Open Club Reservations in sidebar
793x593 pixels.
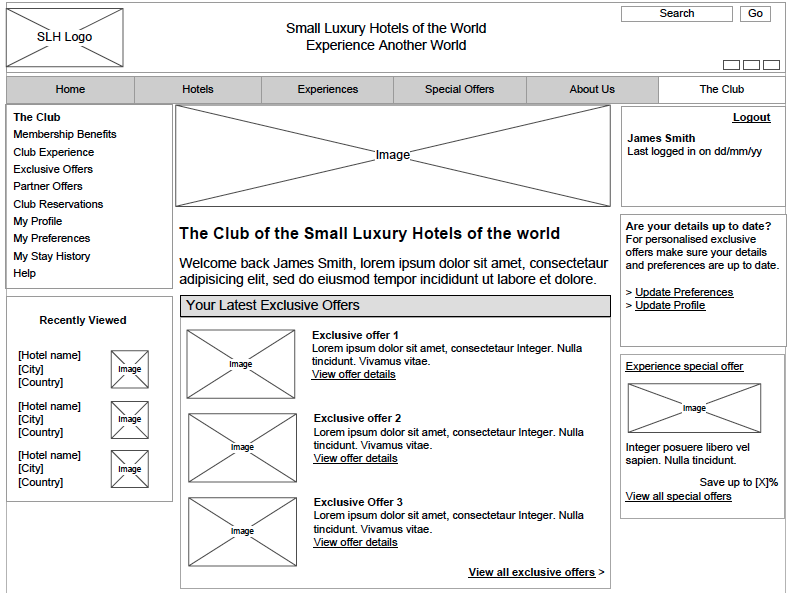58,204
